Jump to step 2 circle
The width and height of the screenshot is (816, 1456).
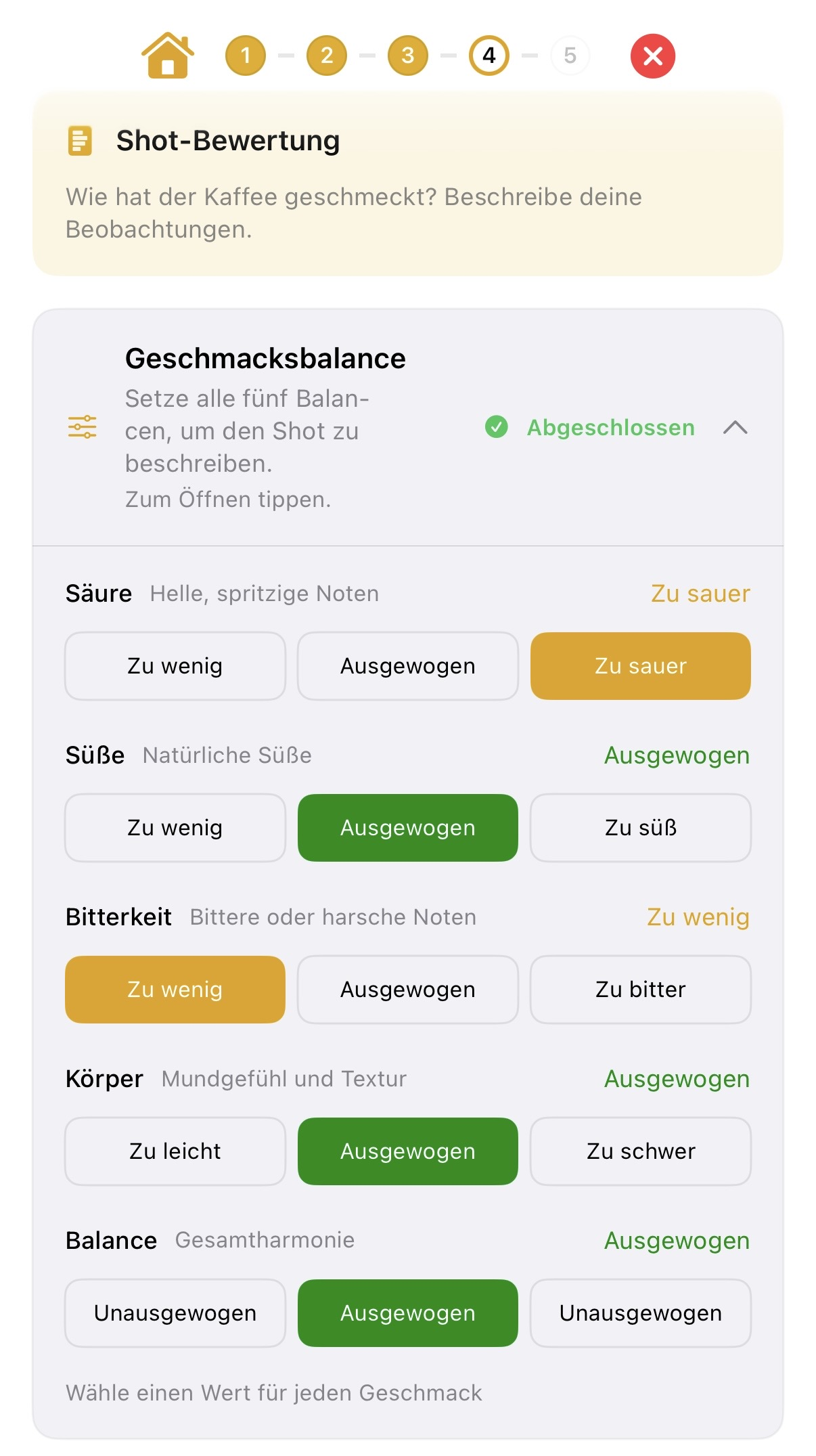(326, 56)
